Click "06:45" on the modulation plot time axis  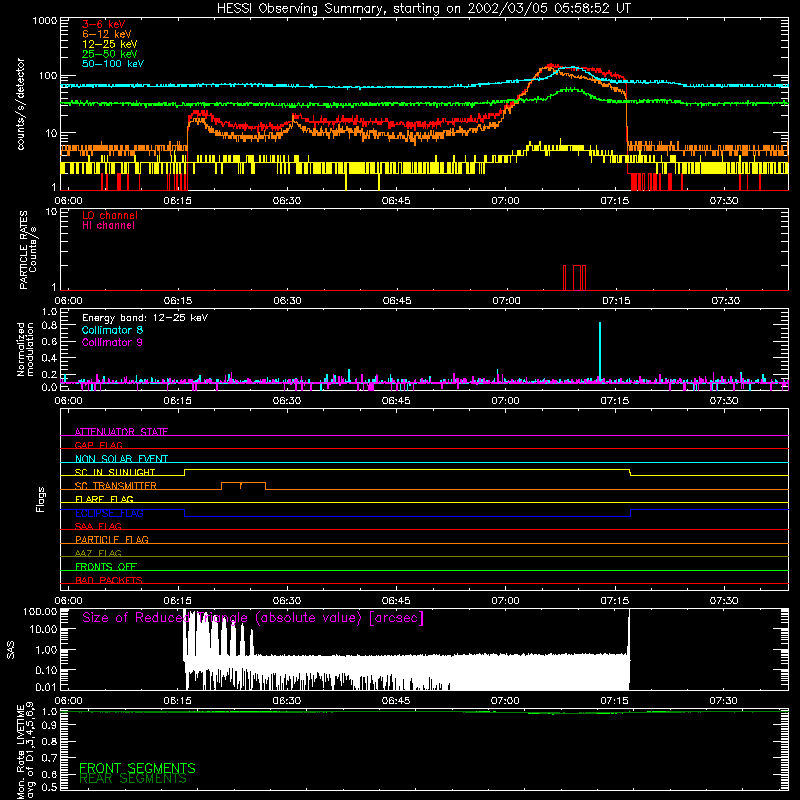396,401
